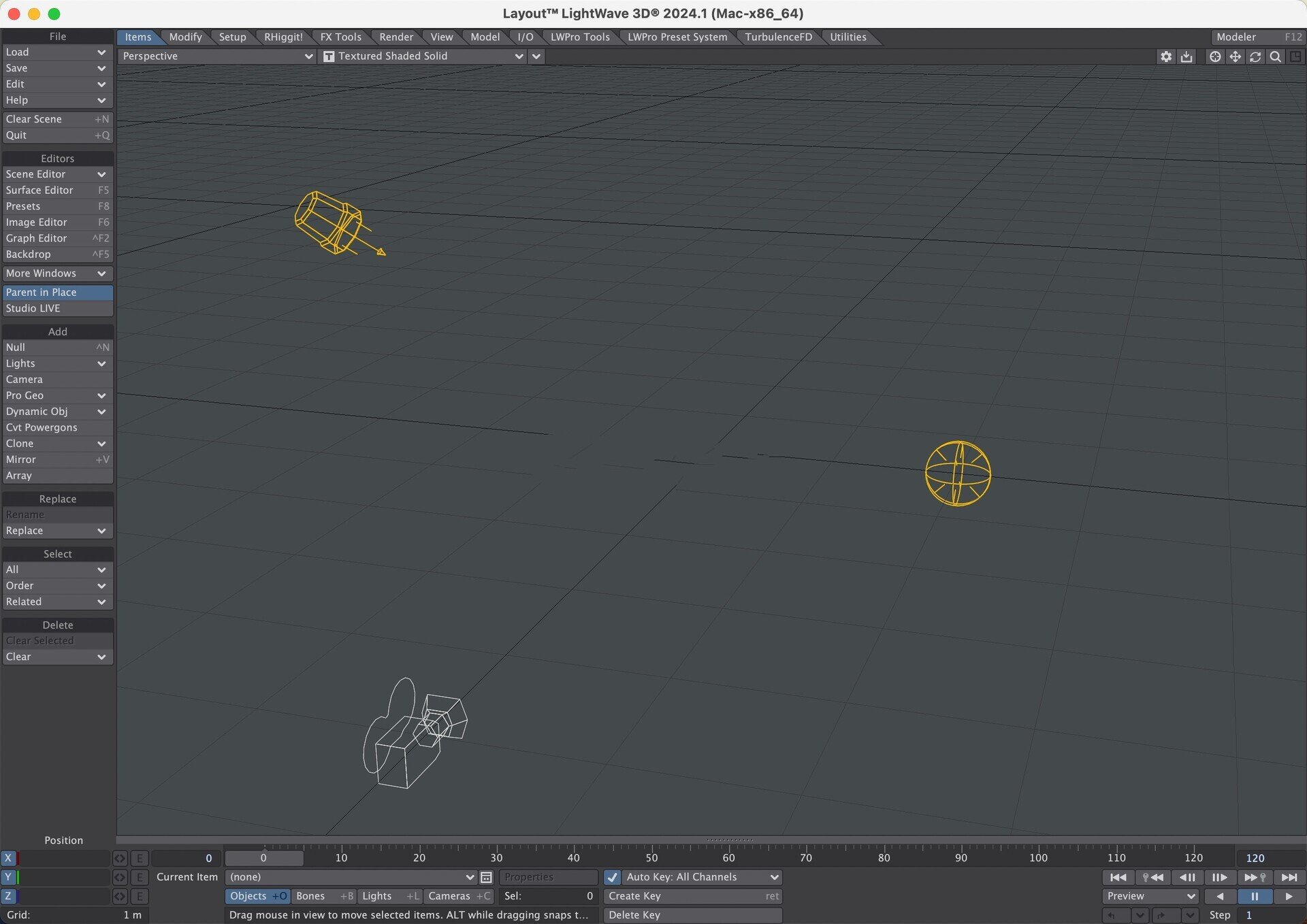Switch to the Setup tab

[x=232, y=37]
